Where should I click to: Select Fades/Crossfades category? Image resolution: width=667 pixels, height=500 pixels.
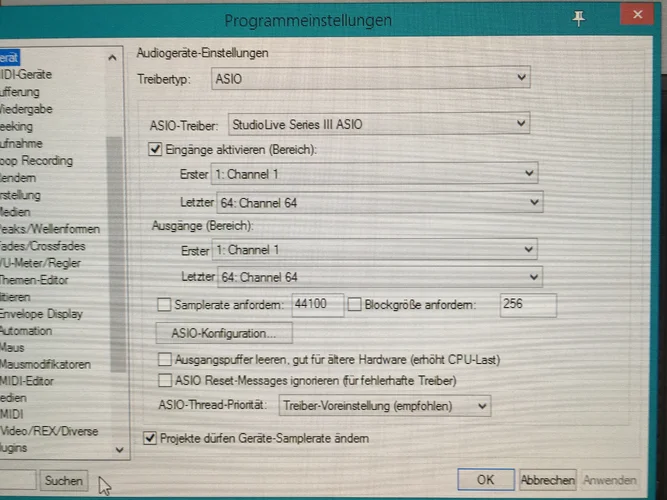[x=43, y=246]
